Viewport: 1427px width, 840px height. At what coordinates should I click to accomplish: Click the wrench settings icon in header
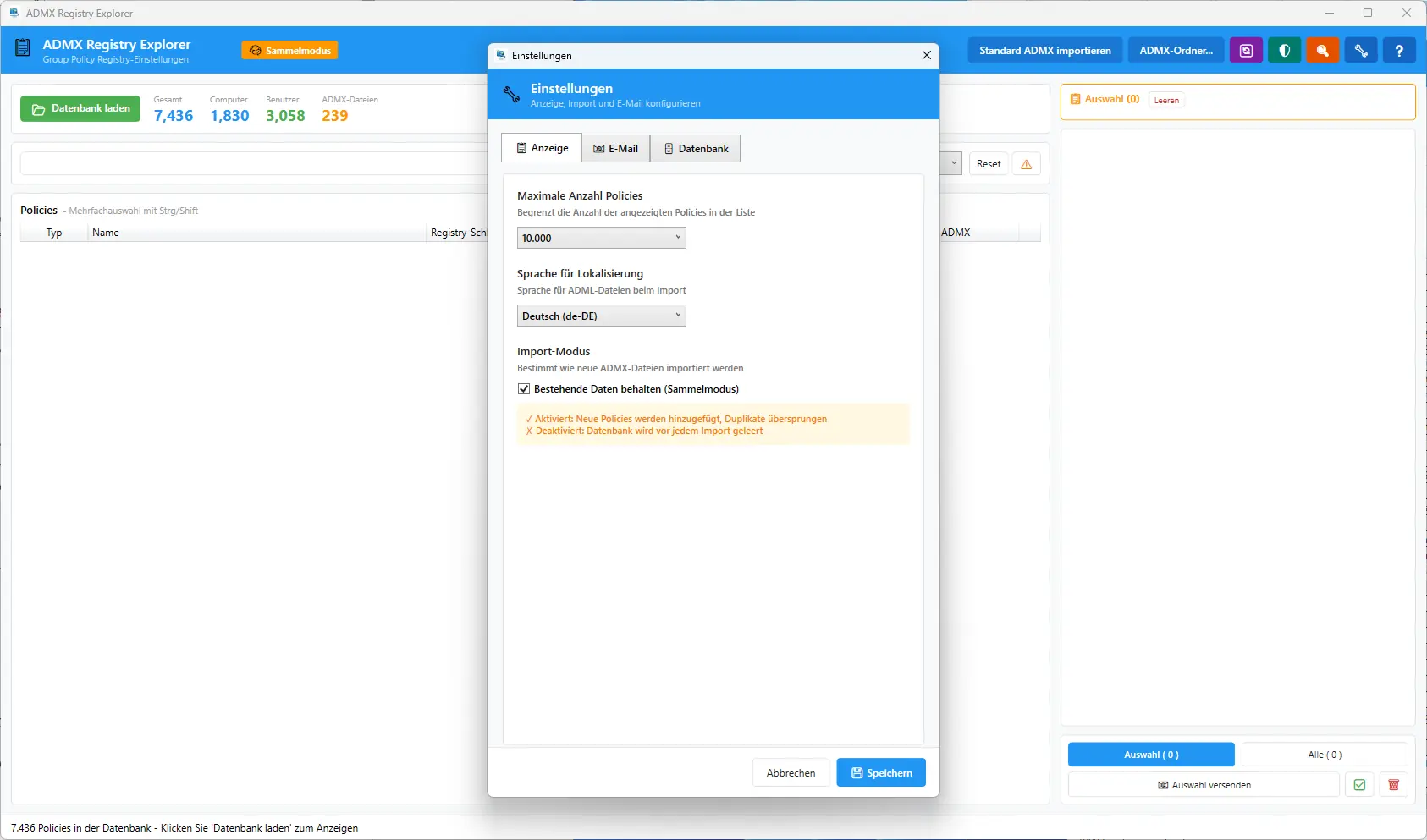1360,51
